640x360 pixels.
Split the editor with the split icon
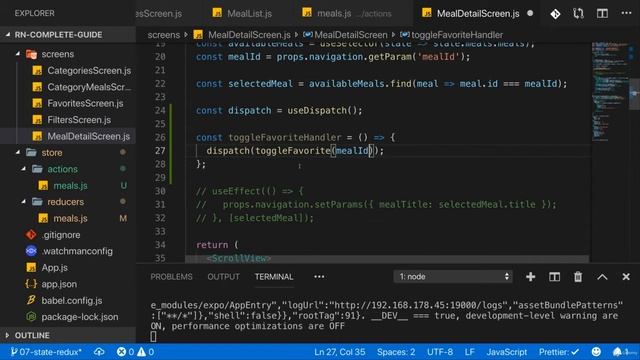(x=602, y=13)
